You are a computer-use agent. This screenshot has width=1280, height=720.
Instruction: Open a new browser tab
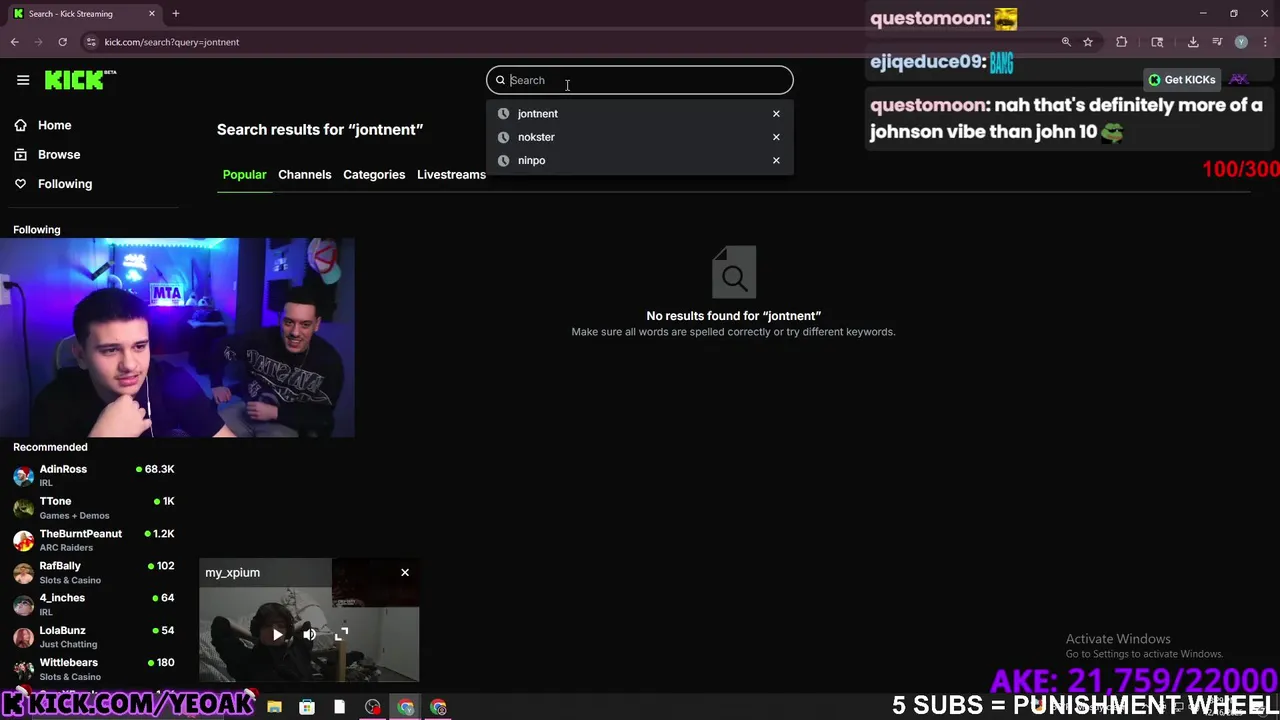coord(175,14)
